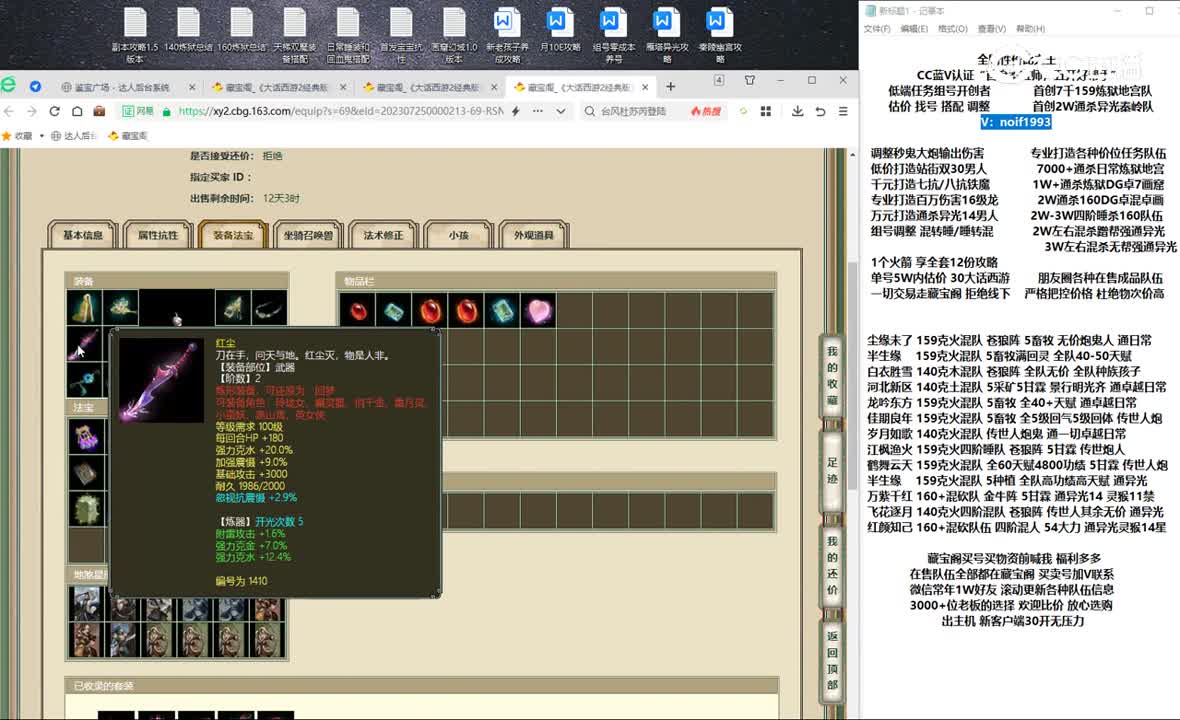Open the 法术修正 tab

384,235
